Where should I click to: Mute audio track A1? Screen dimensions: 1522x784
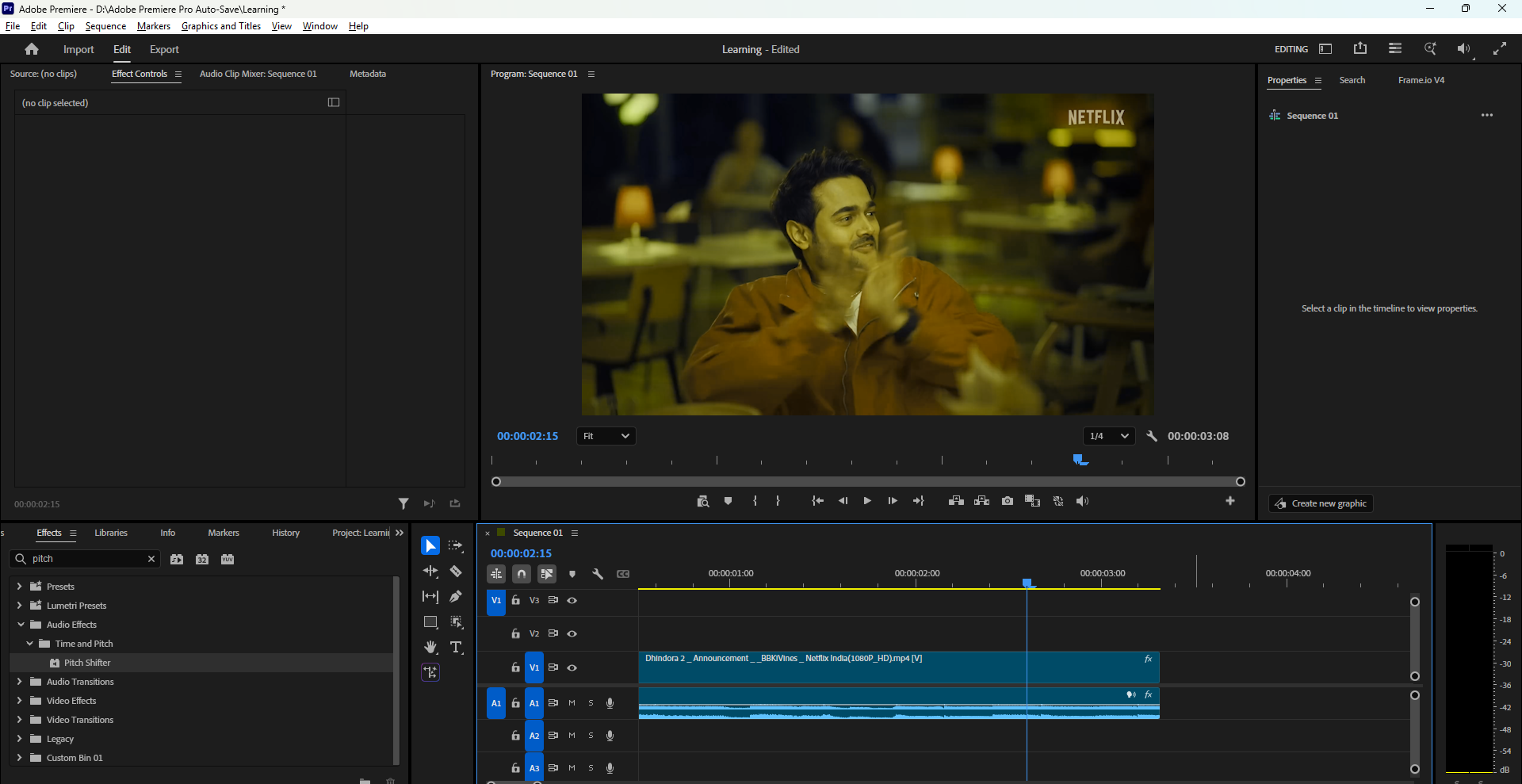pos(572,703)
